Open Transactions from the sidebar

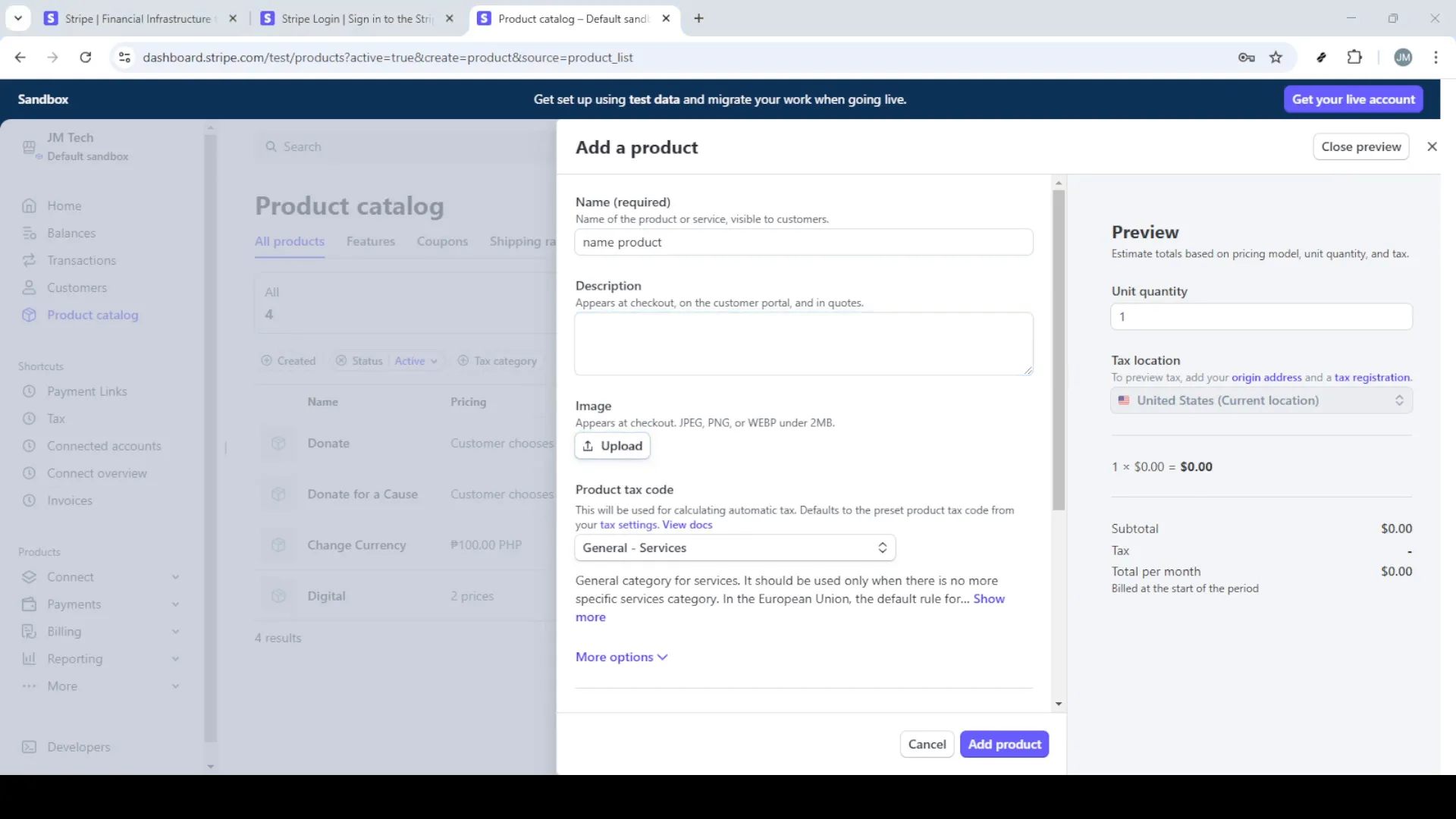point(80,260)
